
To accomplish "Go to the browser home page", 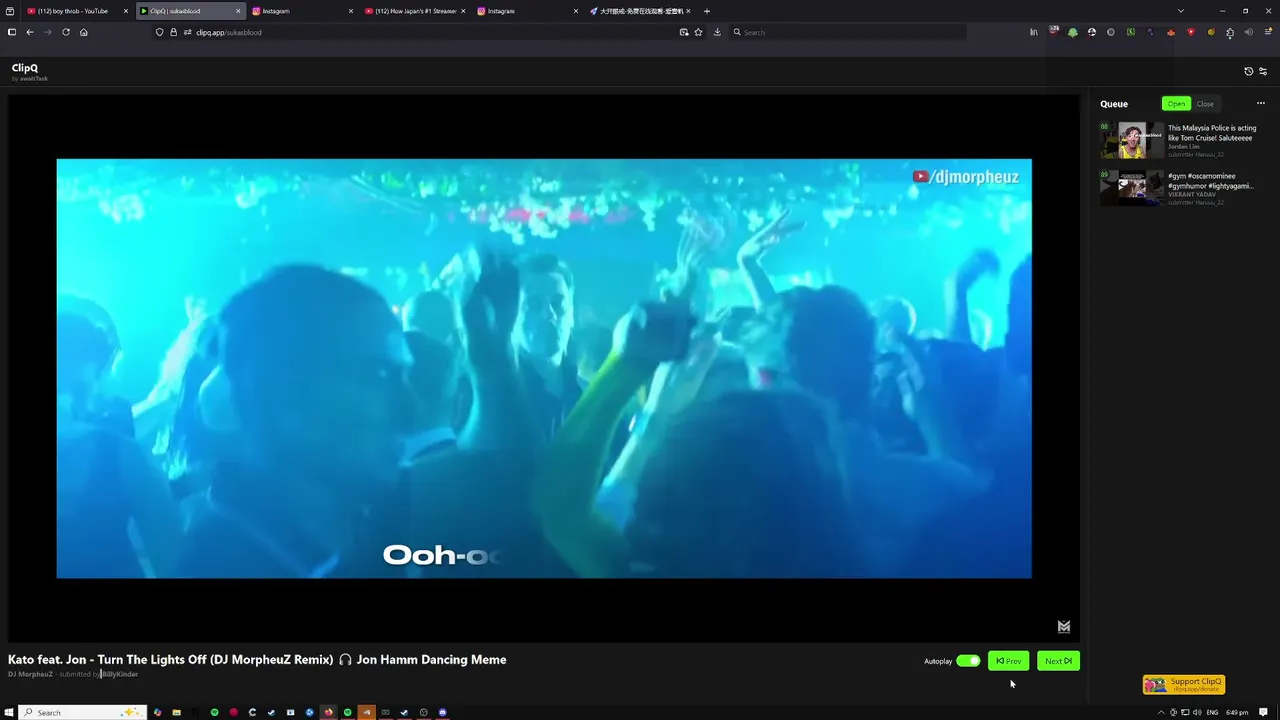I will [x=84, y=32].
